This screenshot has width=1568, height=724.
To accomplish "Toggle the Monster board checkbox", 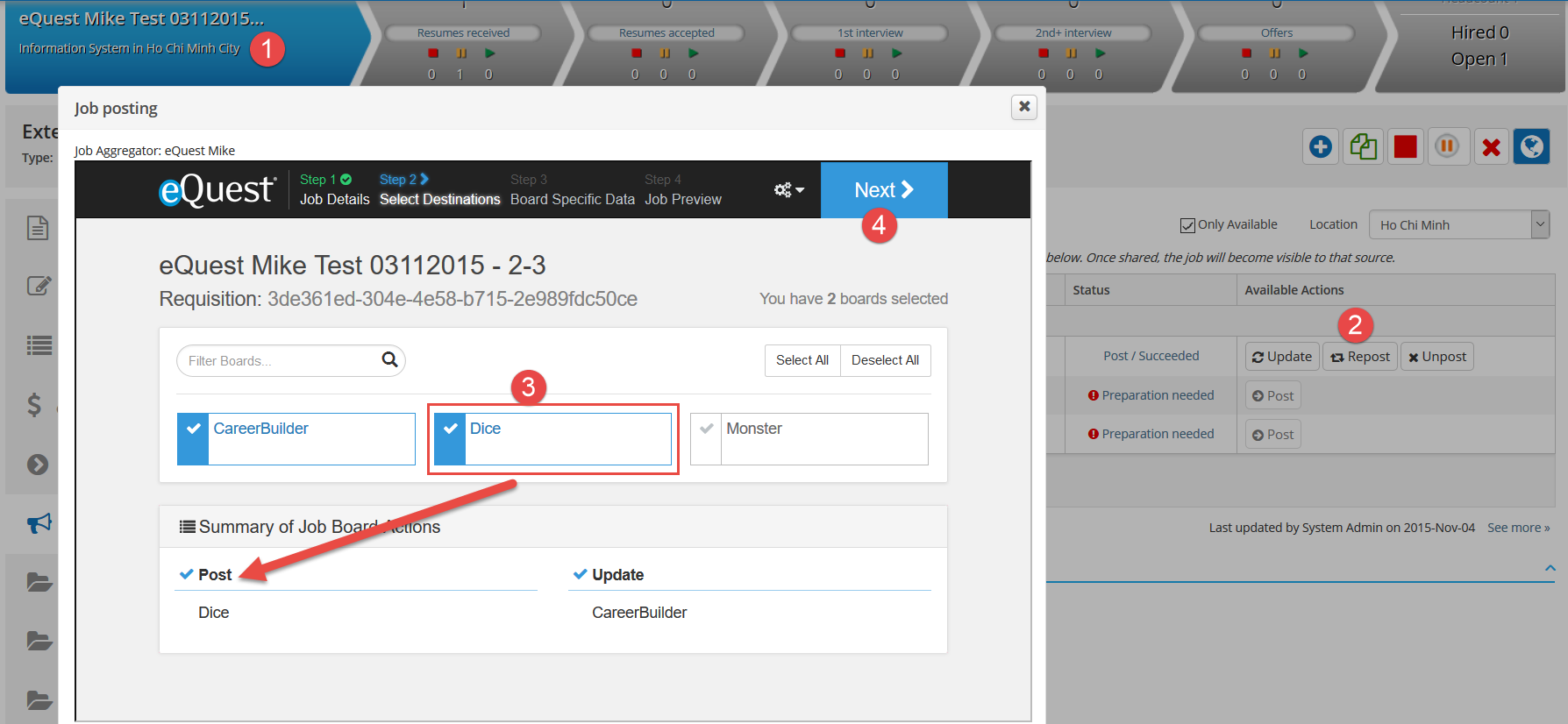I will [x=706, y=438].
